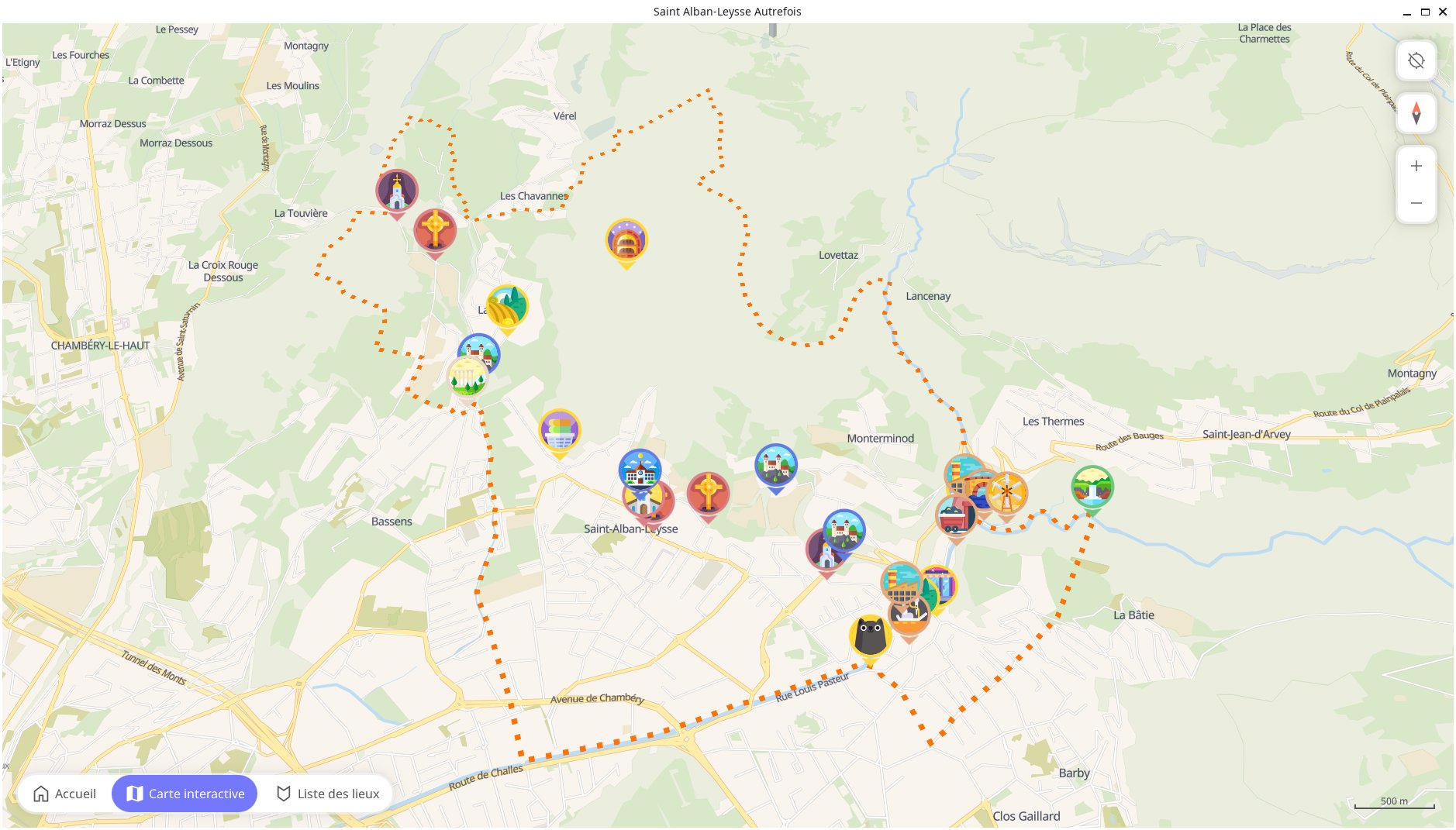1456x830 pixels.
Task: Zoom in with the plus button
Action: click(x=1416, y=167)
